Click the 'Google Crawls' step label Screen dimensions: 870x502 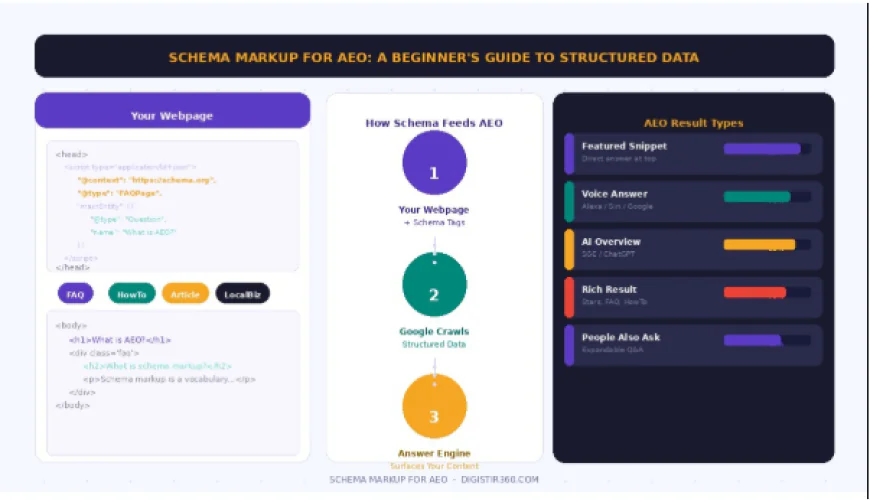pyautogui.click(x=434, y=331)
